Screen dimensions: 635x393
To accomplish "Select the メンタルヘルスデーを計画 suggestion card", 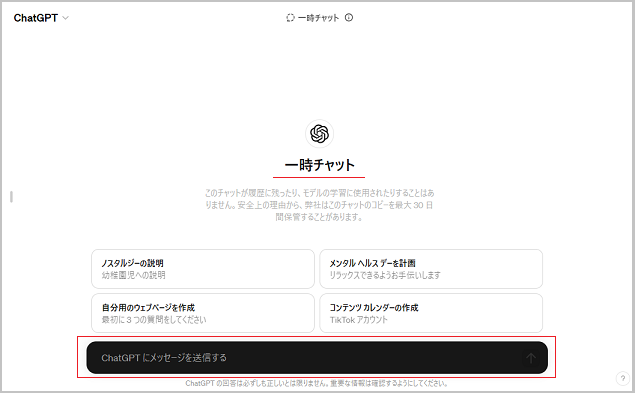I will pos(431,269).
